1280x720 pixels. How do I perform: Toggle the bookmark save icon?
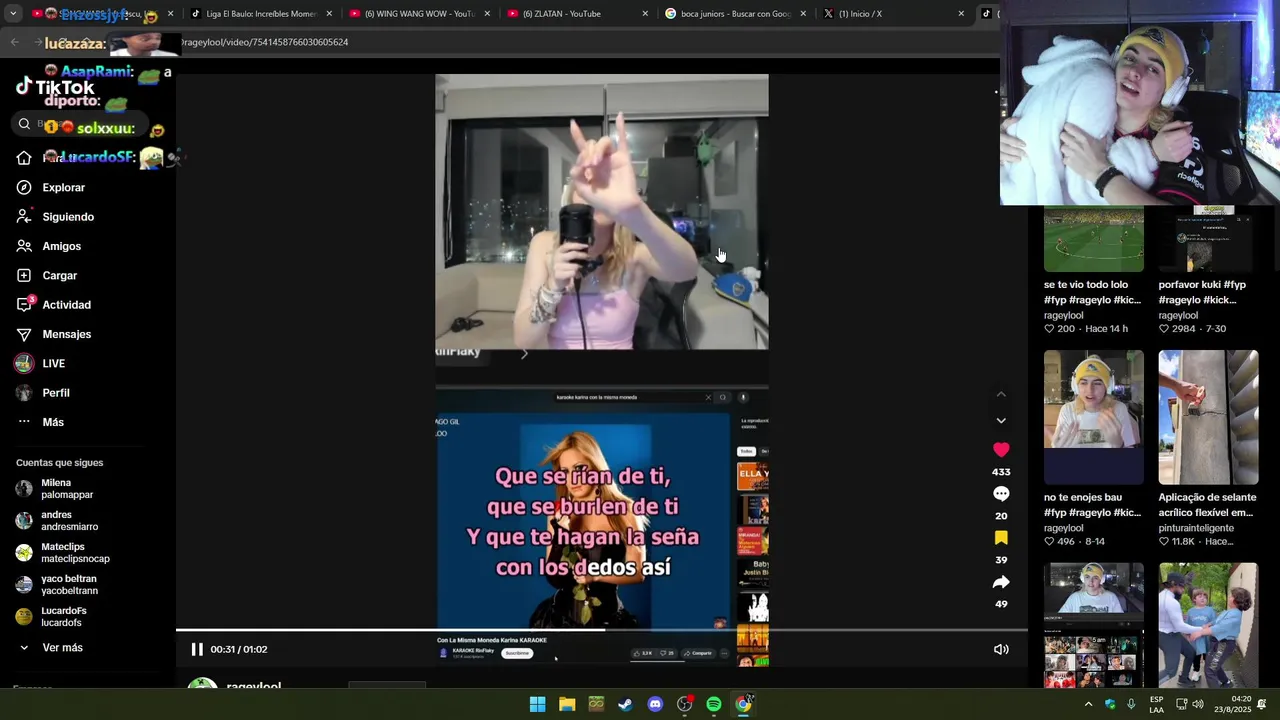pos(1001,538)
